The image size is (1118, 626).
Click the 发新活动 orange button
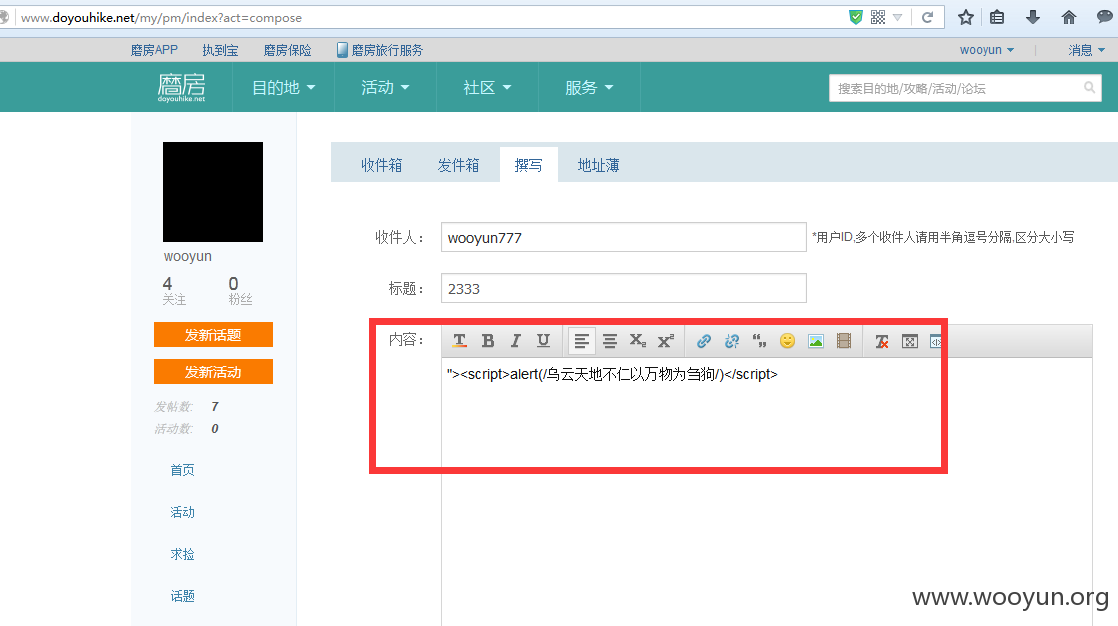(213, 371)
